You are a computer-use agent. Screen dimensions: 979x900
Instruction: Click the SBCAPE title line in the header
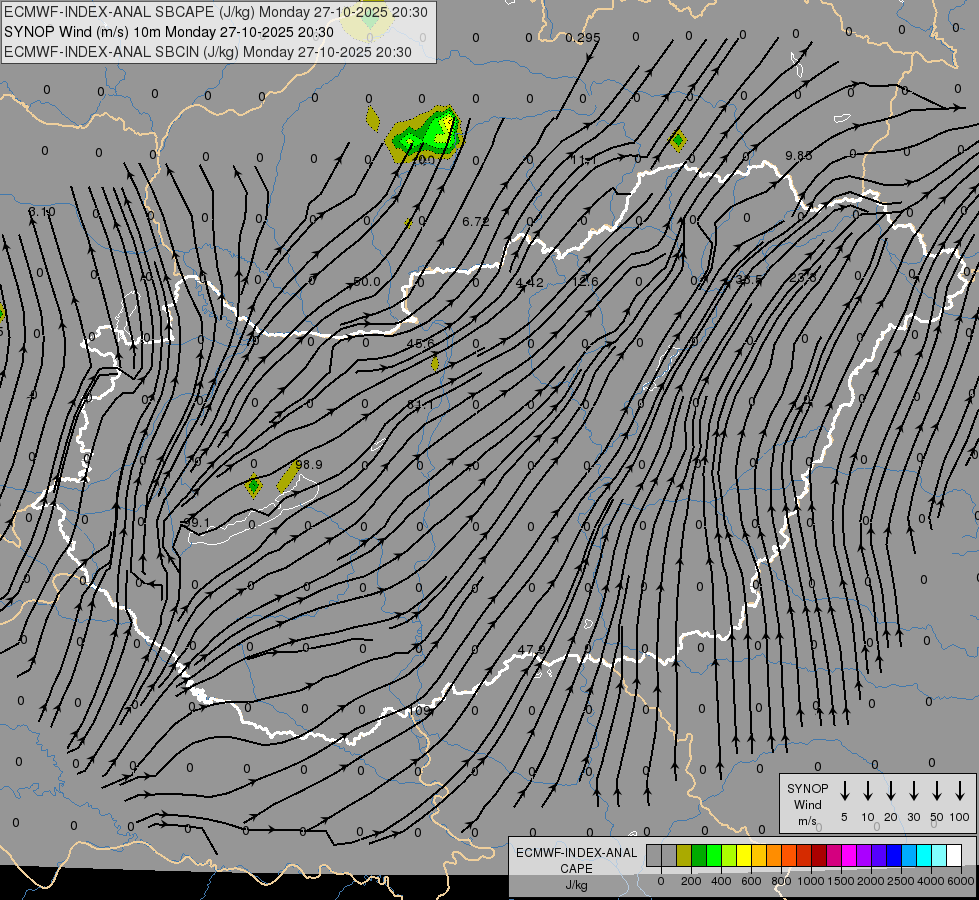(x=215, y=12)
